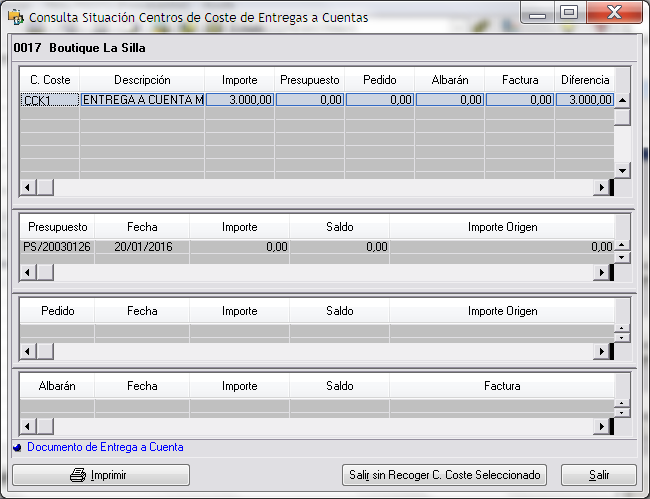Click left scroll arrow of Pedido grid

[x=28, y=351]
